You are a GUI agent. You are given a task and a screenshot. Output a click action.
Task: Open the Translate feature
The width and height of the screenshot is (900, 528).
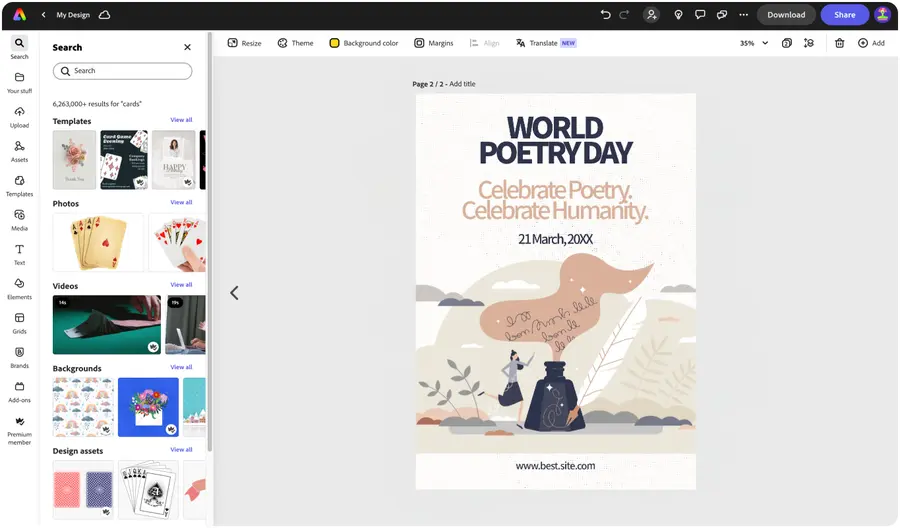tap(546, 43)
